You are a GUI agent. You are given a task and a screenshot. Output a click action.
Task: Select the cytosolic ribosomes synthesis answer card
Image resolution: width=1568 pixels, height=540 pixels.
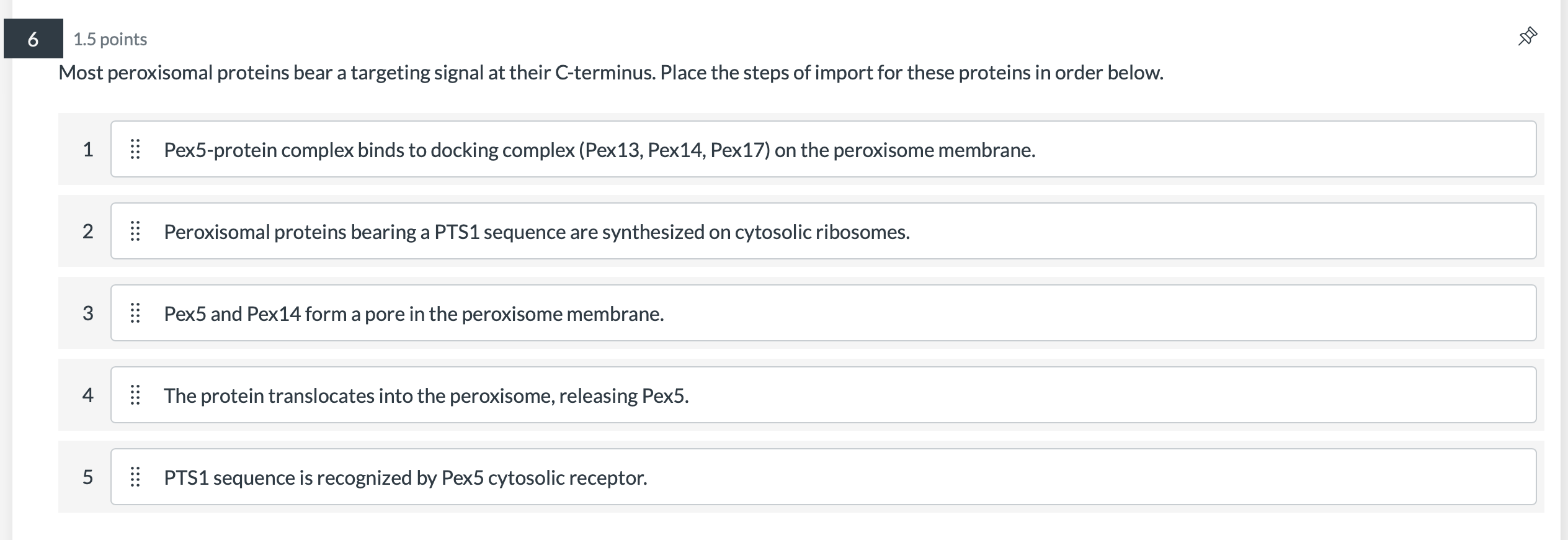[822, 232]
